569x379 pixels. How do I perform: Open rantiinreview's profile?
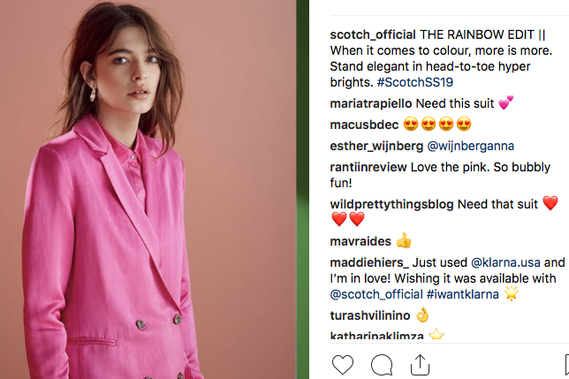click(368, 167)
